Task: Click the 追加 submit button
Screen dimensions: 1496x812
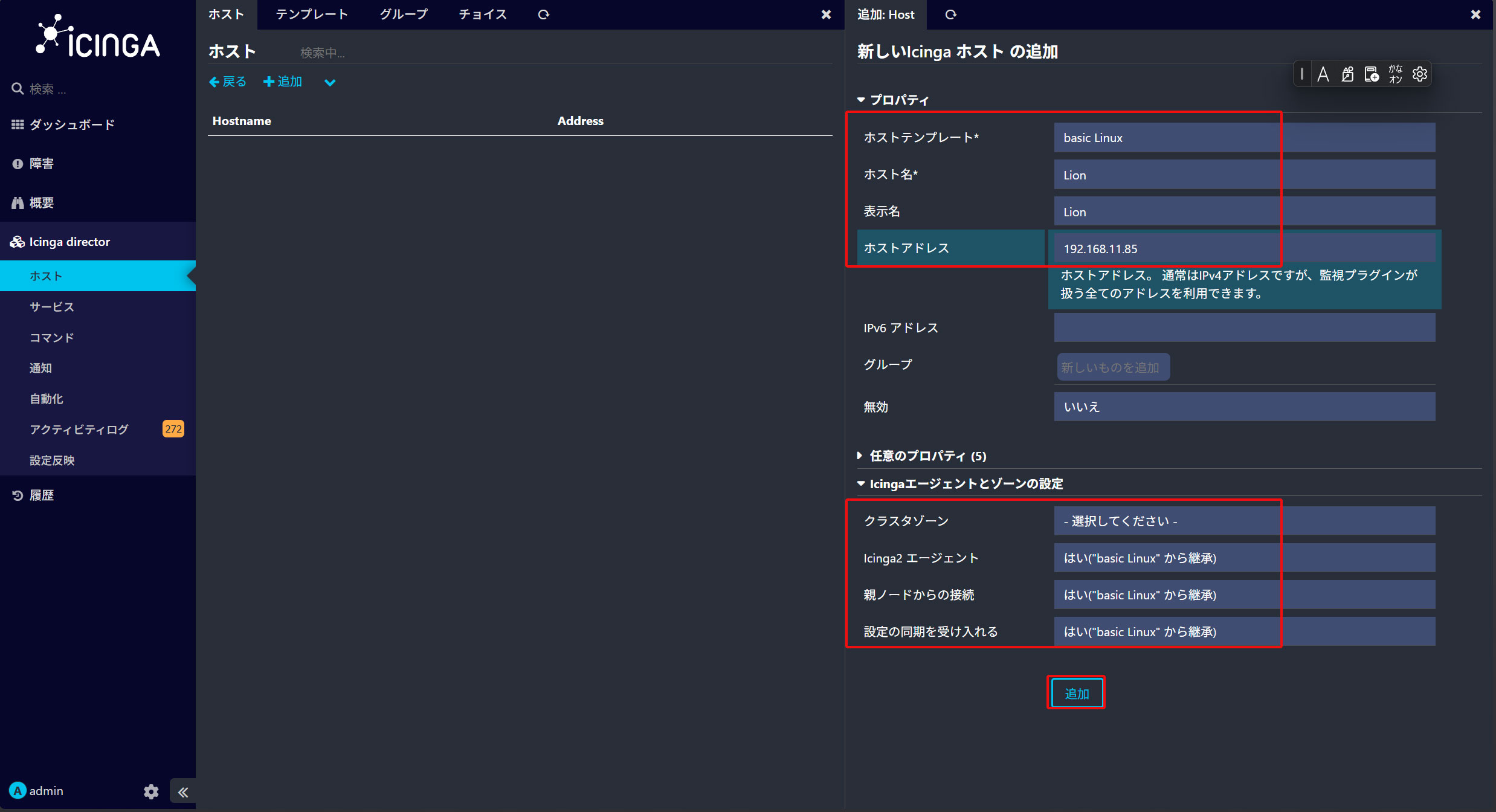Action: click(x=1076, y=693)
